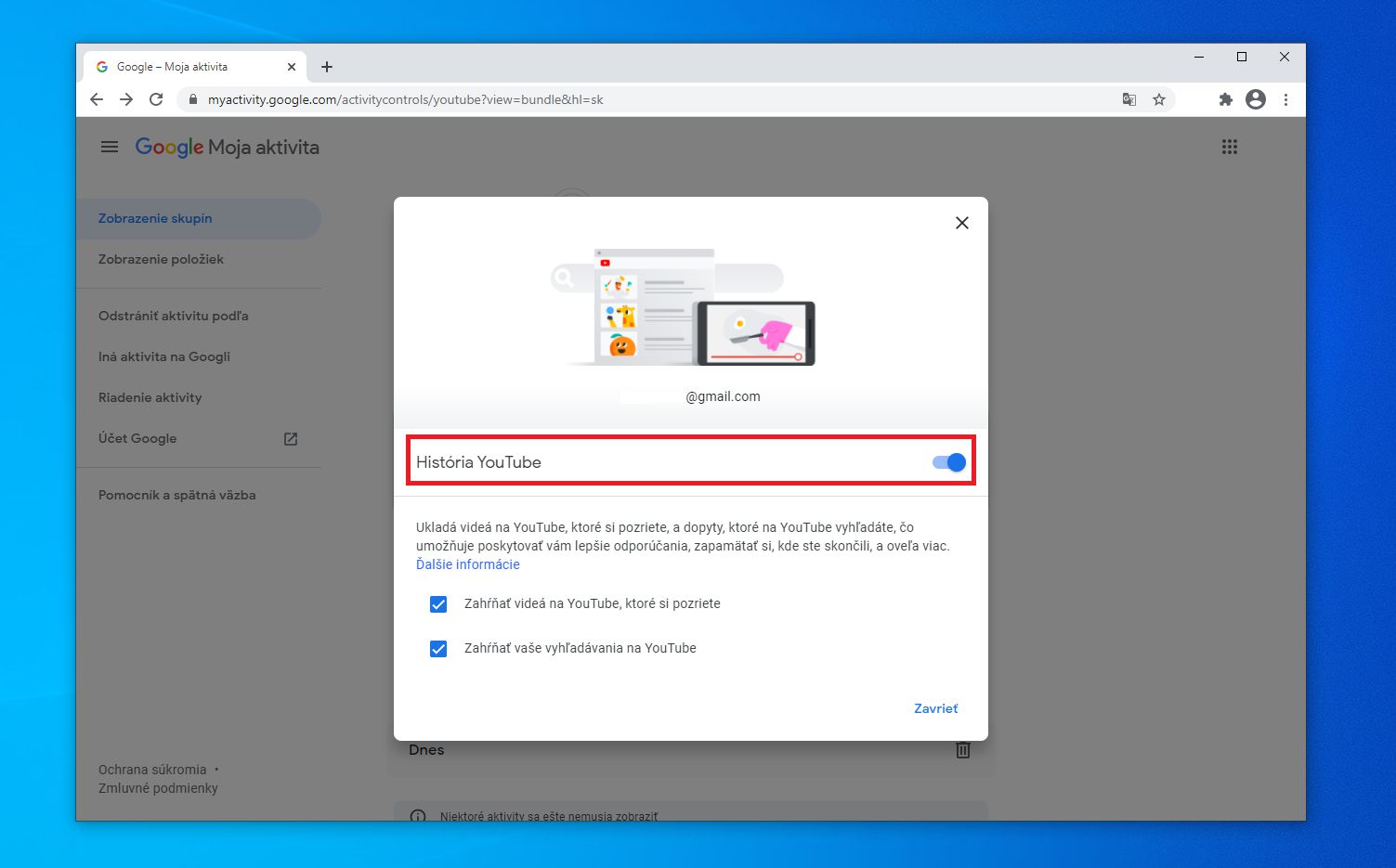
Task: Click the YouTube illustration in the dialog
Action: point(684,307)
